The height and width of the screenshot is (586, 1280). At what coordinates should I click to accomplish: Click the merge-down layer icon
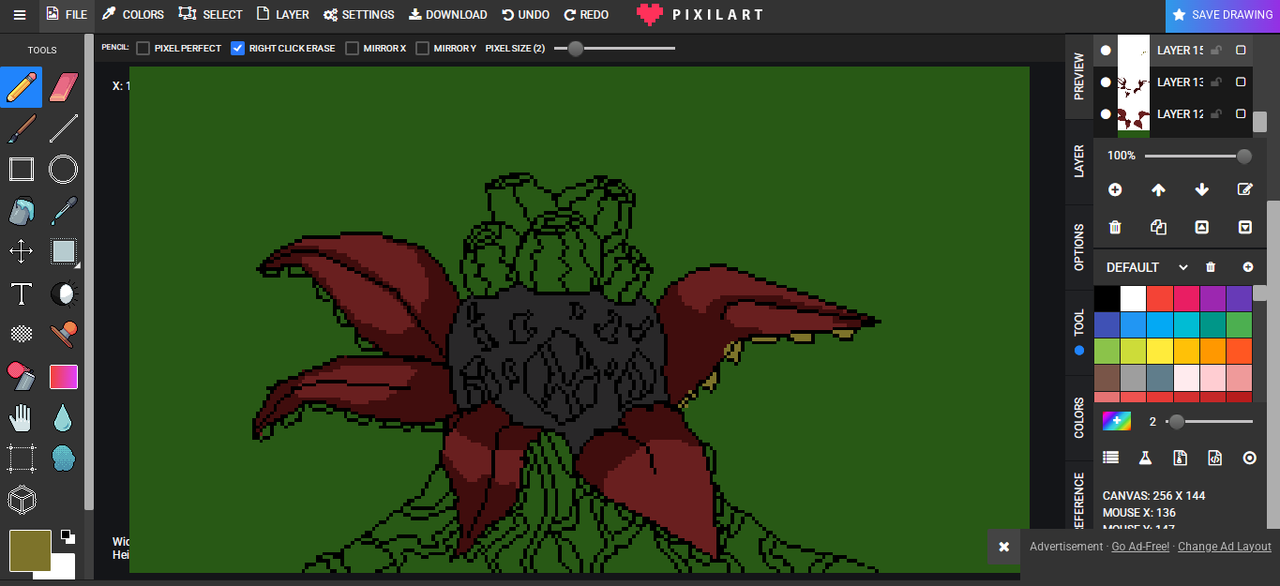click(x=1245, y=227)
